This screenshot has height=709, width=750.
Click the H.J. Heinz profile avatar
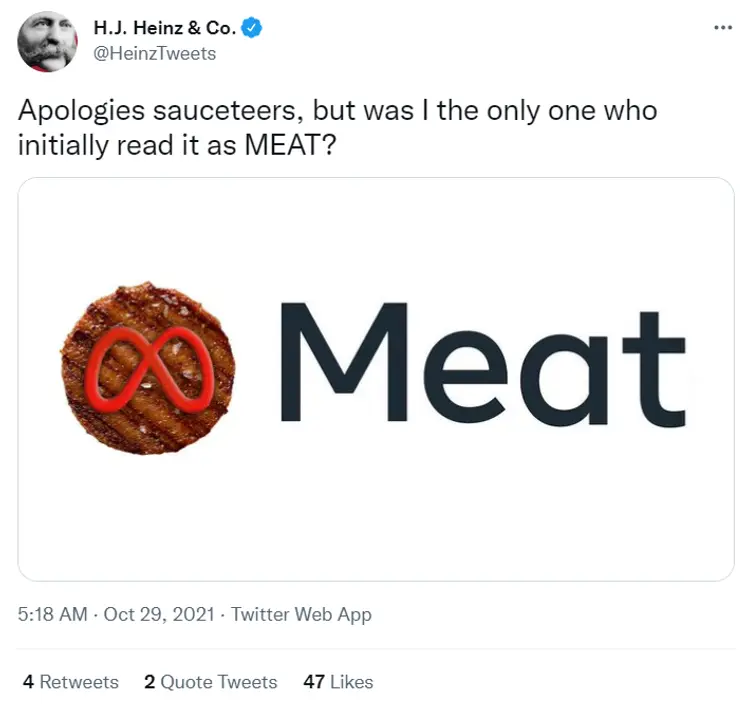(x=47, y=41)
